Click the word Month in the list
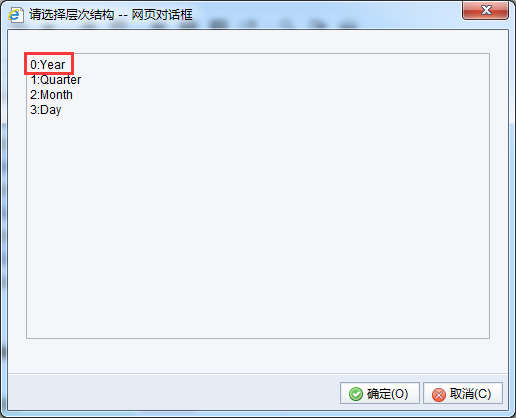Viewport: 516px width, 418px height. pos(56,95)
